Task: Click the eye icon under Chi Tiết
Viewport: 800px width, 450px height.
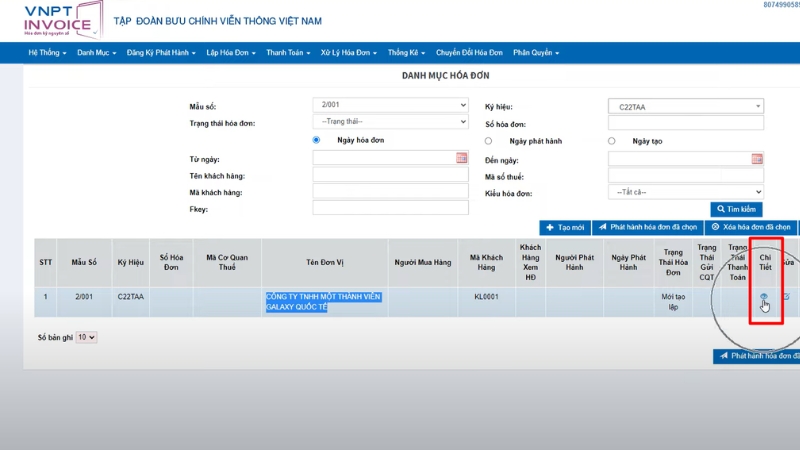Action: pos(763,297)
